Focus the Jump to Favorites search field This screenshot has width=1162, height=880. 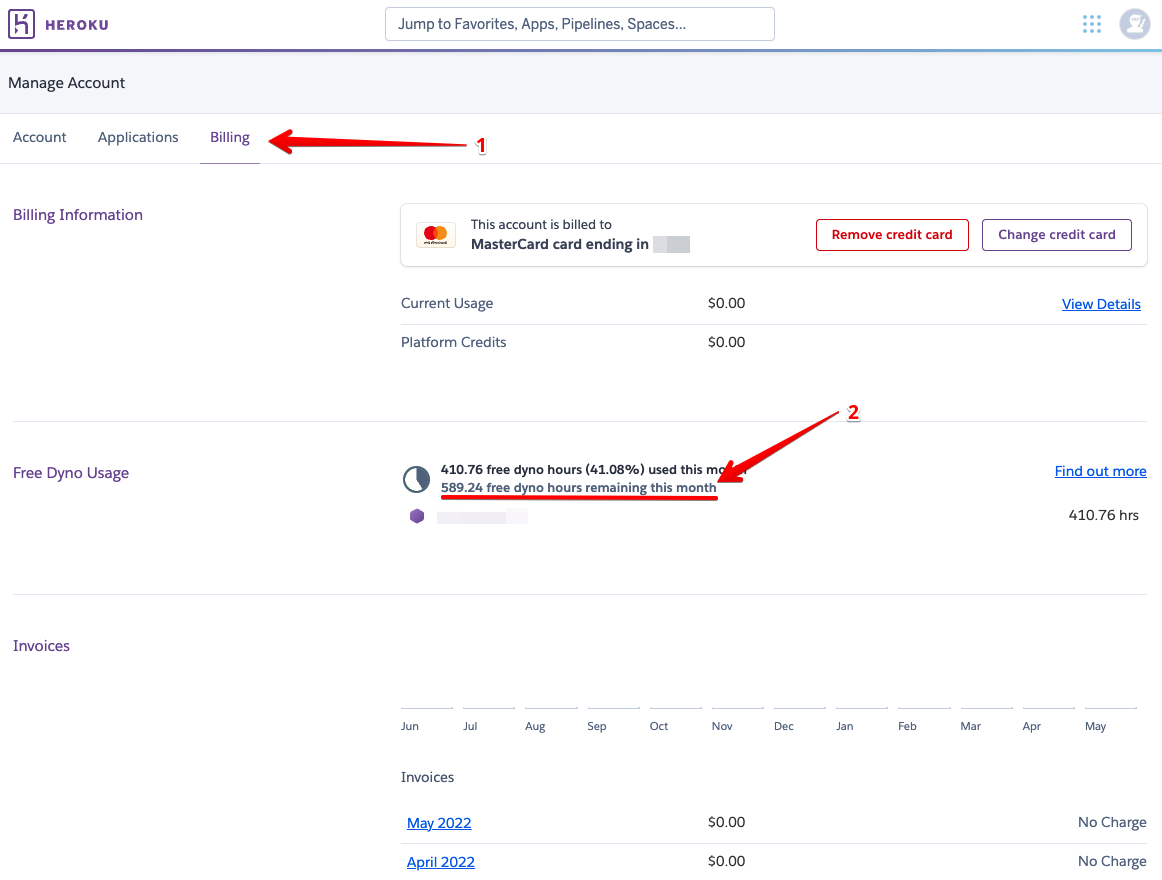tap(580, 24)
